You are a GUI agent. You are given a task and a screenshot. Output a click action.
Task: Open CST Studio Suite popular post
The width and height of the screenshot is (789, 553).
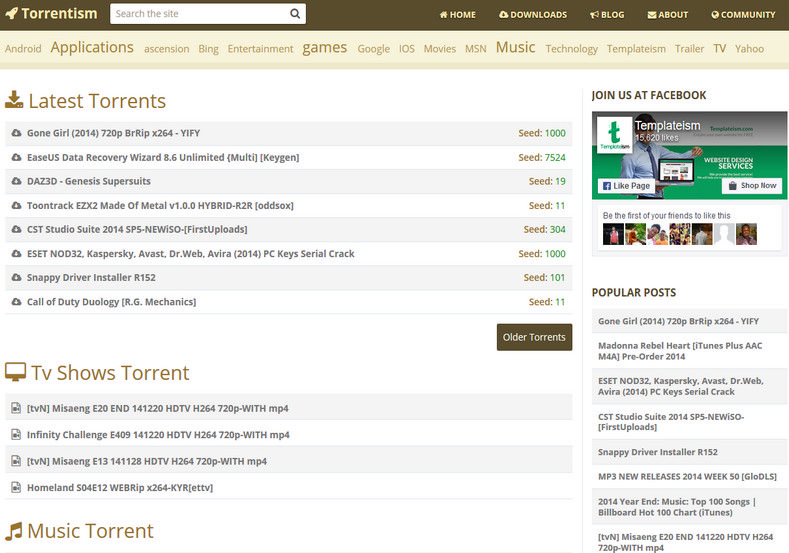(671, 422)
